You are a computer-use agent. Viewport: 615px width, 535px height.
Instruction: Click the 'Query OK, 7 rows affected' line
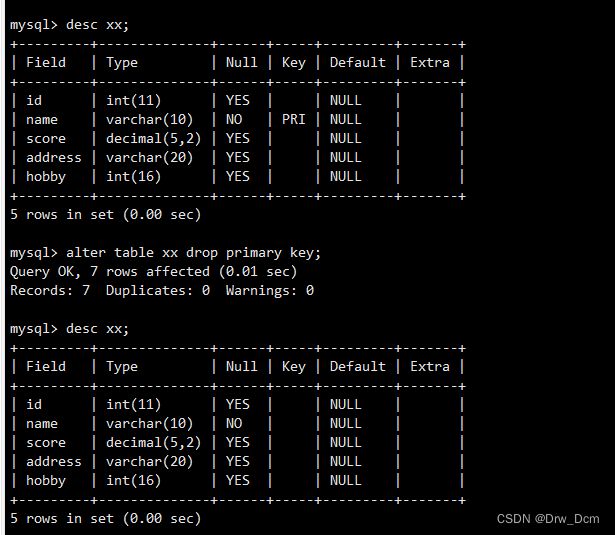153,271
